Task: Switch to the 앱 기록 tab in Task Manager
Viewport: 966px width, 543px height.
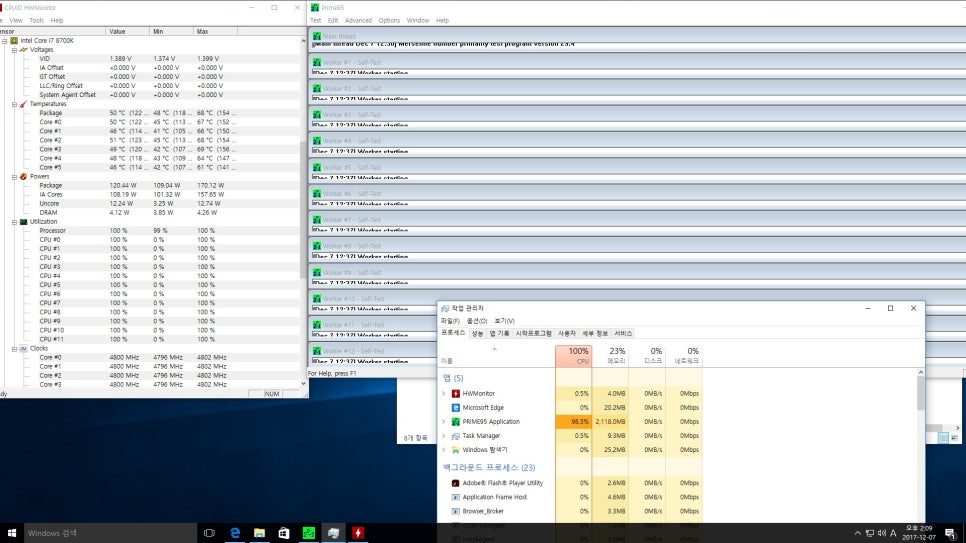Action: (x=500, y=333)
